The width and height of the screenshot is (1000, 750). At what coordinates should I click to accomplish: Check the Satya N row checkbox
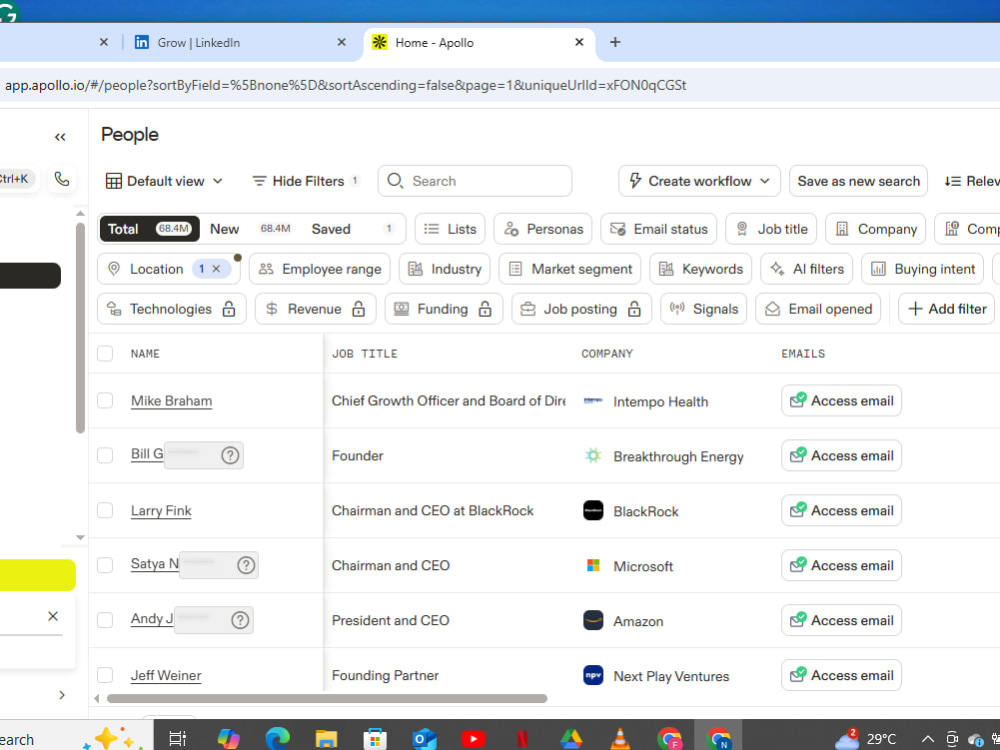coord(105,565)
